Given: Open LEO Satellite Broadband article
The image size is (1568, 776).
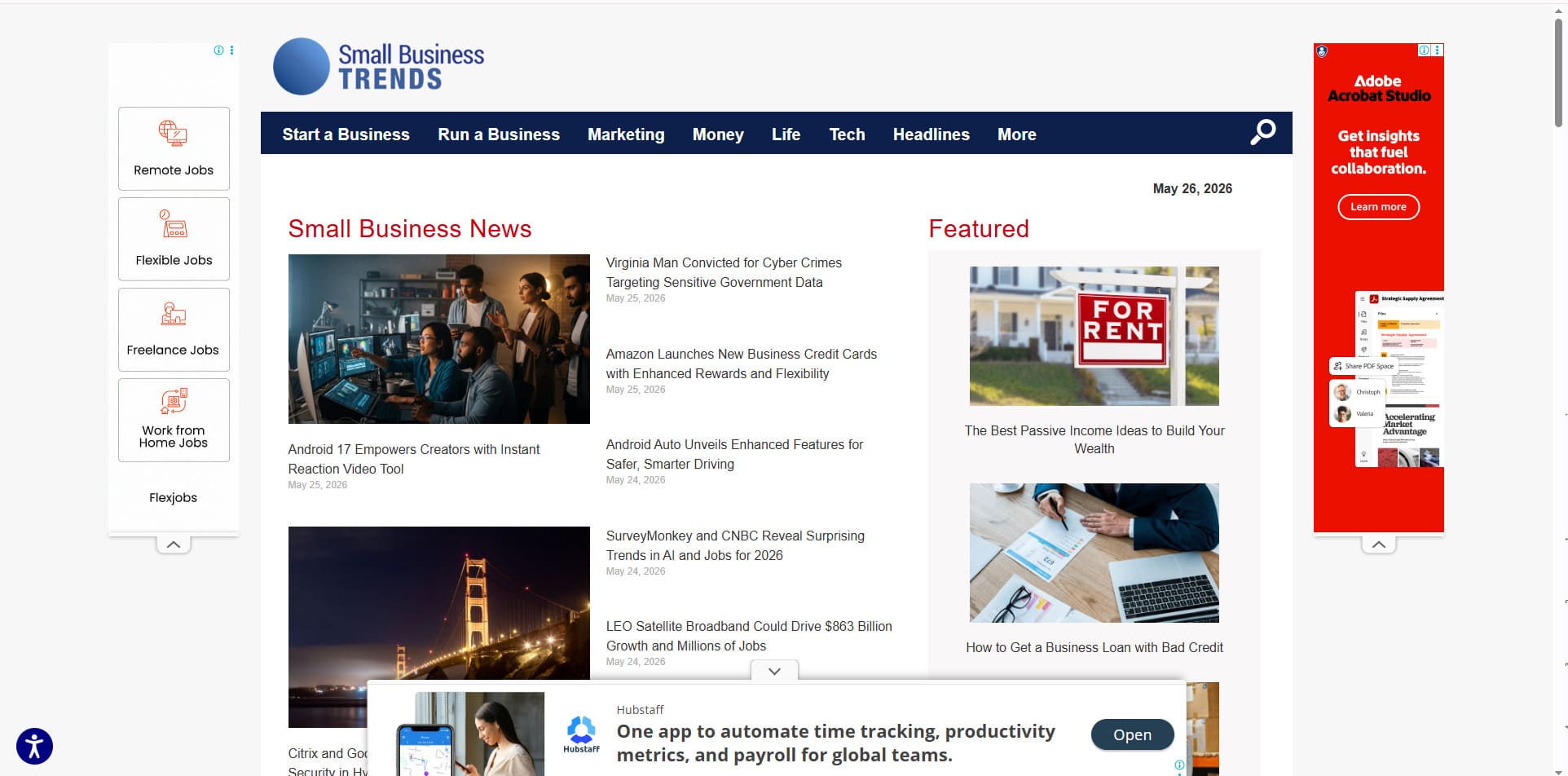Looking at the screenshot, I should coord(749,636).
